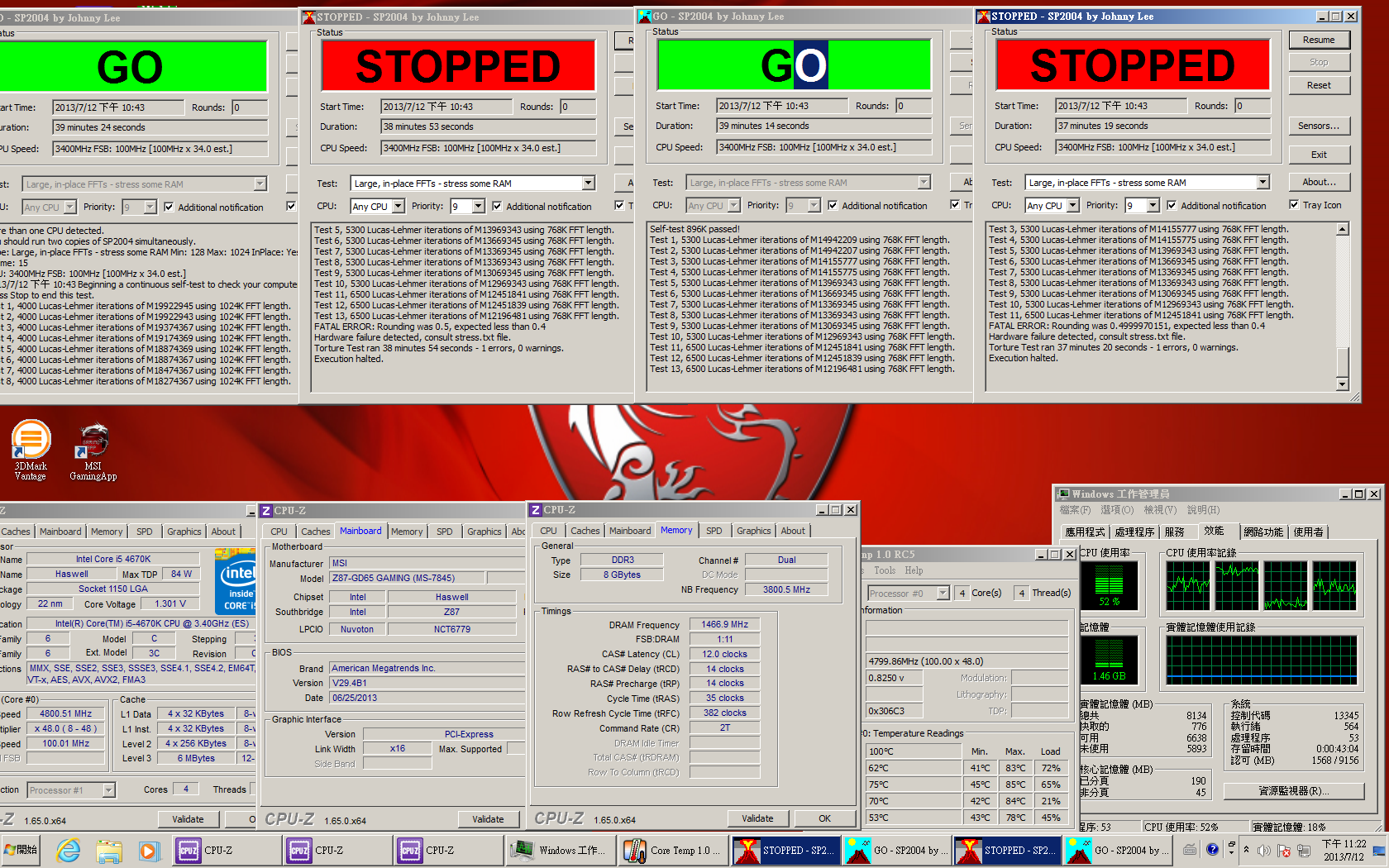Open the Processor #0 dropdown in Core Temp

943,594
